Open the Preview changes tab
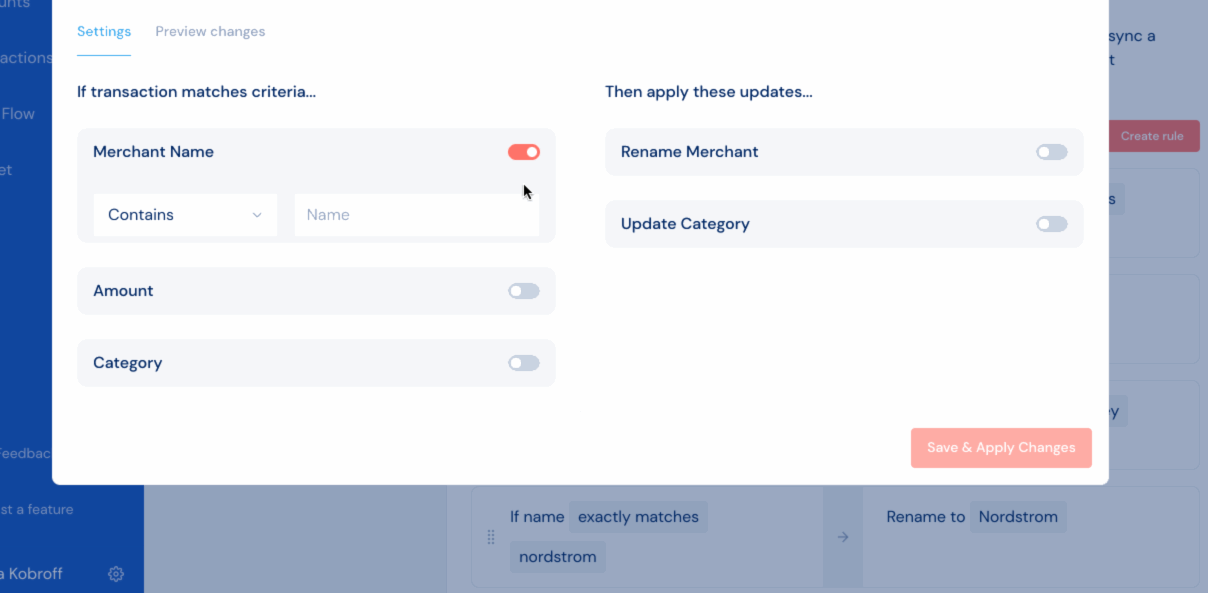Image resolution: width=1208 pixels, height=593 pixels. click(x=210, y=32)
